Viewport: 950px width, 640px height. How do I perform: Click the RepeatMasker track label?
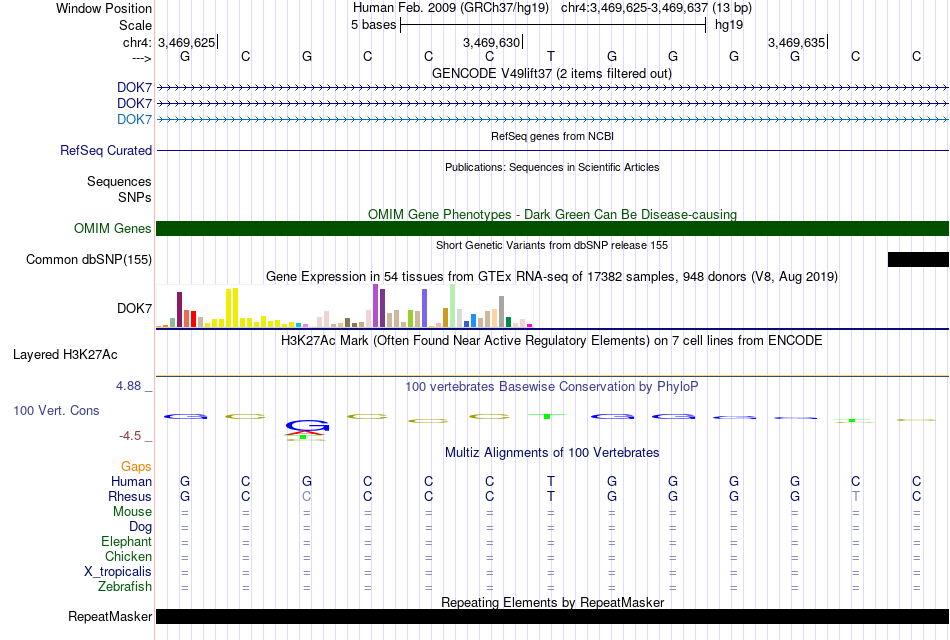point(110,616)
